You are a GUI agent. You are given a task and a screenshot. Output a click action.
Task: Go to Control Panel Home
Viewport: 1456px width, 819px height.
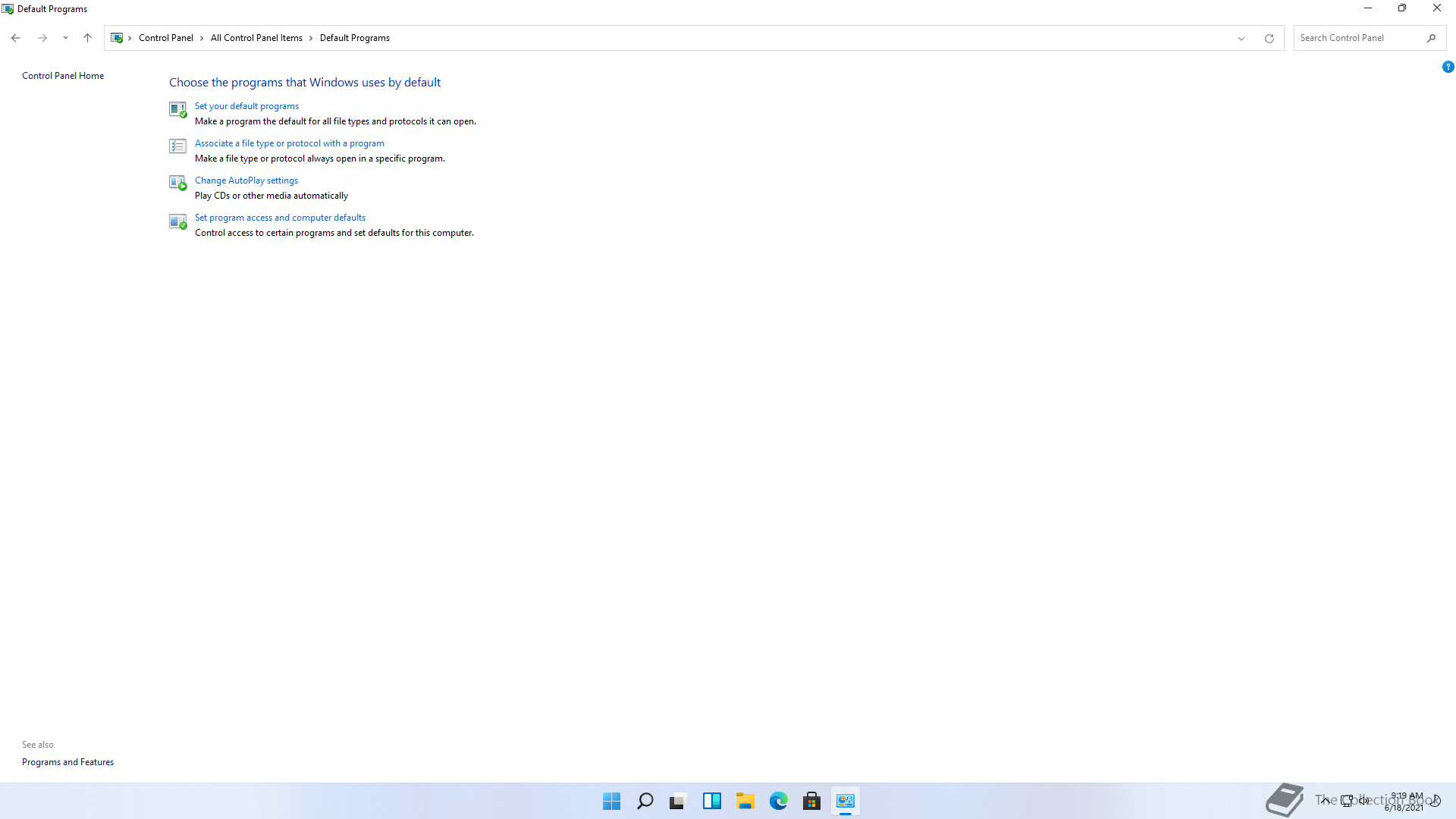(63, 76)
